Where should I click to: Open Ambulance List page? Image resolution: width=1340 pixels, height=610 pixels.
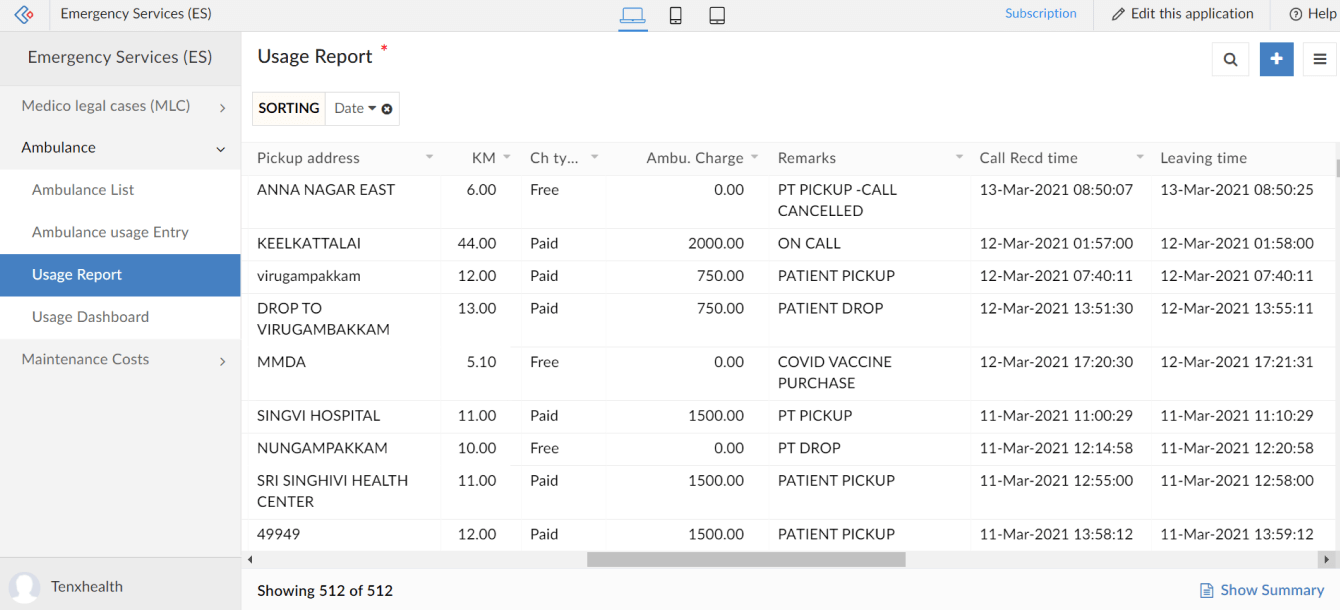[83, 190]
